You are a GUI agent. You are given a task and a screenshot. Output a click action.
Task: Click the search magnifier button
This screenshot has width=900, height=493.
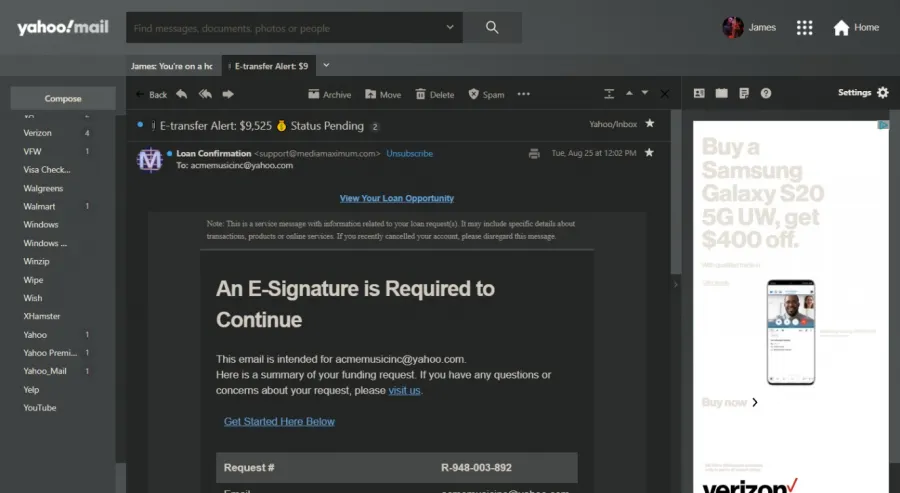tap(492, 28)
